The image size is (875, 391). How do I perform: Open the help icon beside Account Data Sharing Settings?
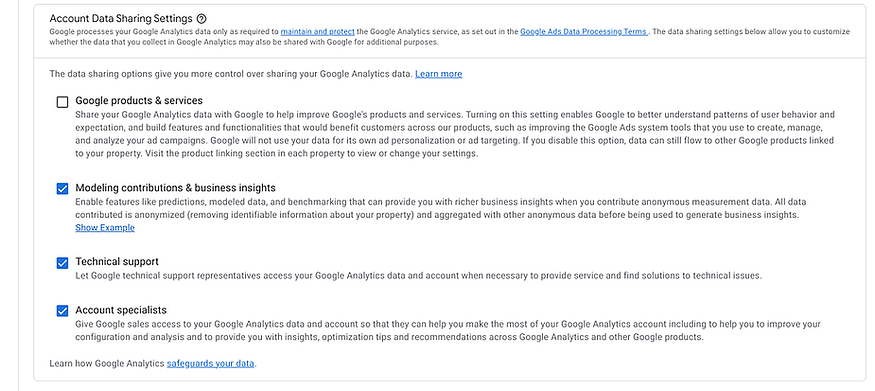(x=202, y=18)
